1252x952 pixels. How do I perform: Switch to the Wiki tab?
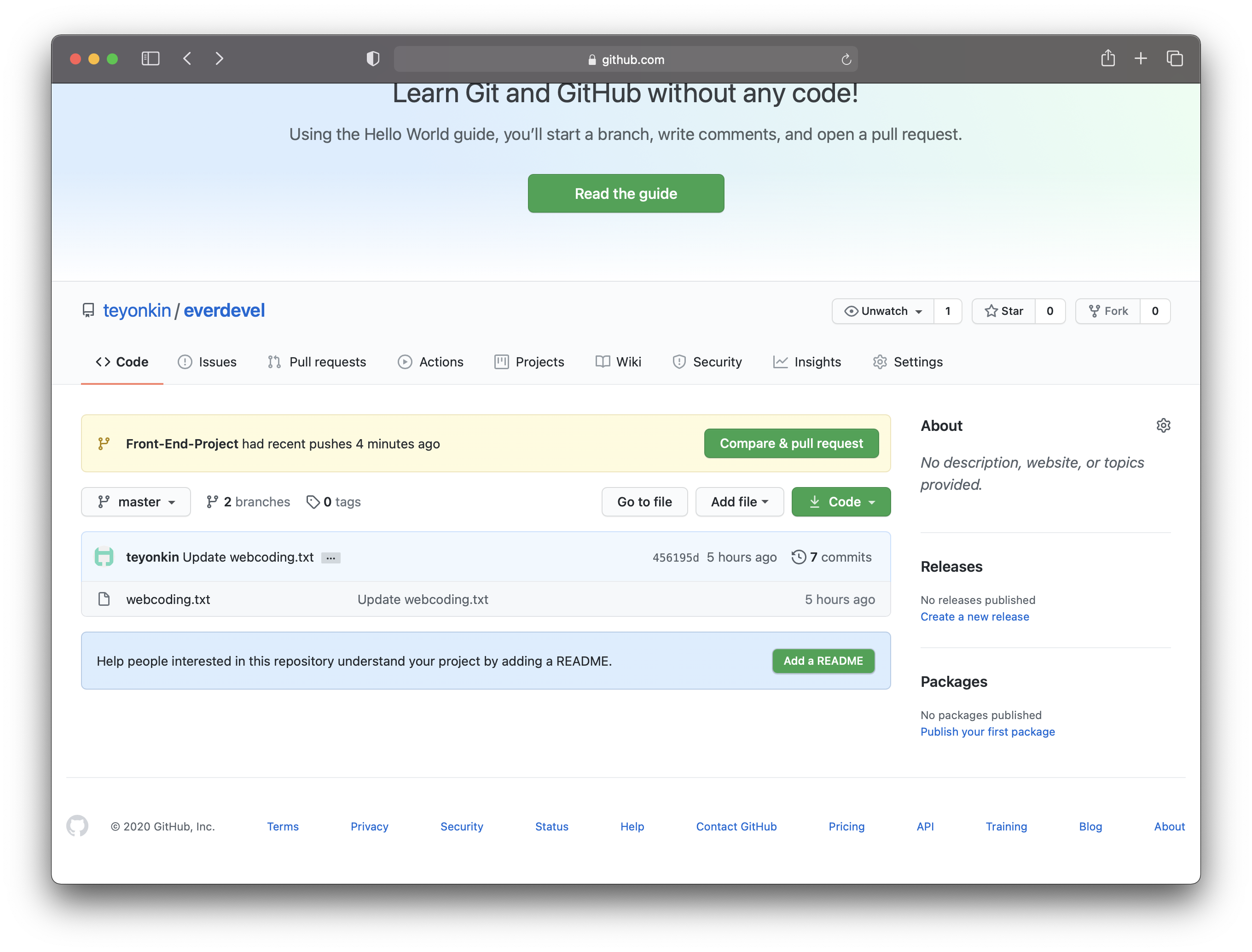tap(618, 361)
